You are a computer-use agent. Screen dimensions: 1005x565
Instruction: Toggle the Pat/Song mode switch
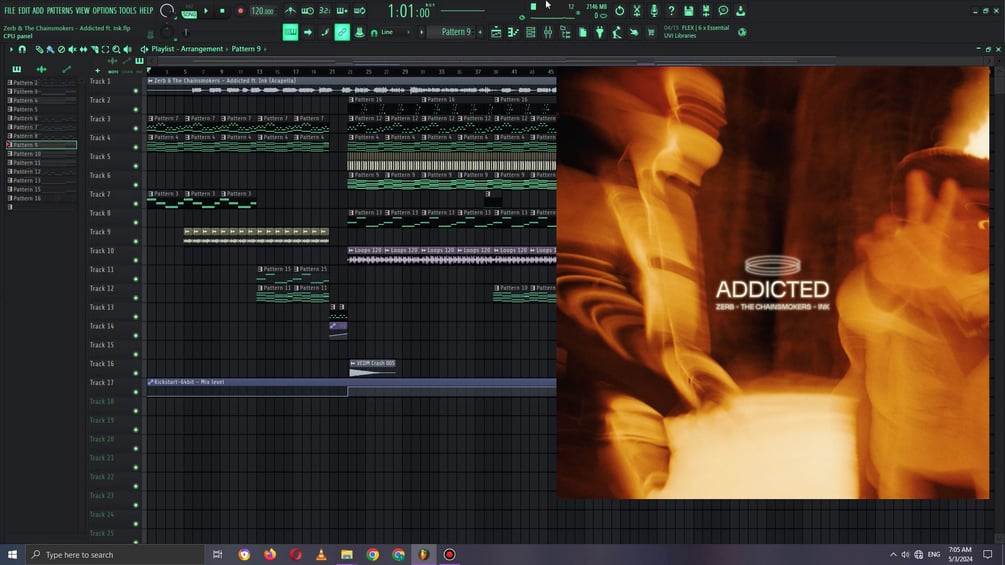point(189,12)
